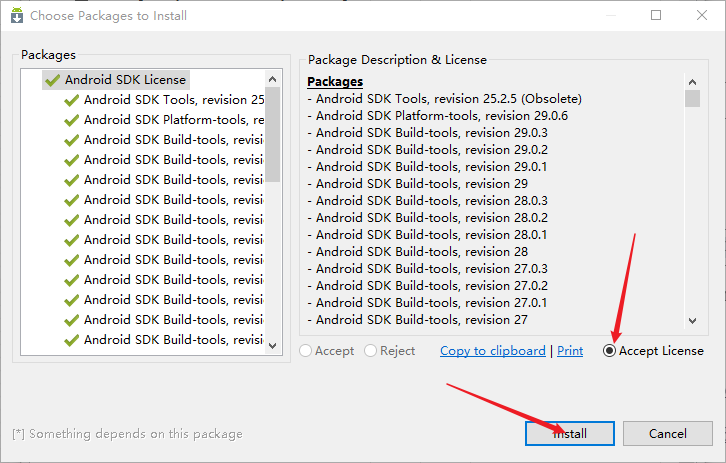Click the checkmark icon next to Android SDK Platform-tools
The width and height of the screenshot is (726, 463).
pos(71,120)
